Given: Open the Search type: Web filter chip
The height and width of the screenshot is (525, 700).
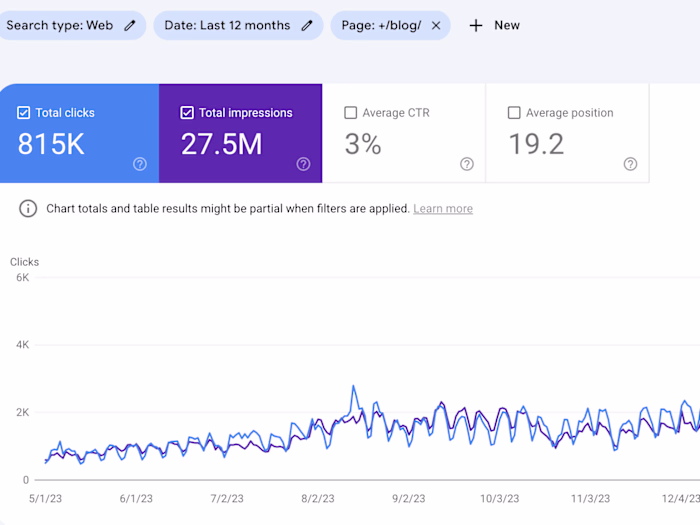Looking at the screenshot, I should (x=71, y=25).
